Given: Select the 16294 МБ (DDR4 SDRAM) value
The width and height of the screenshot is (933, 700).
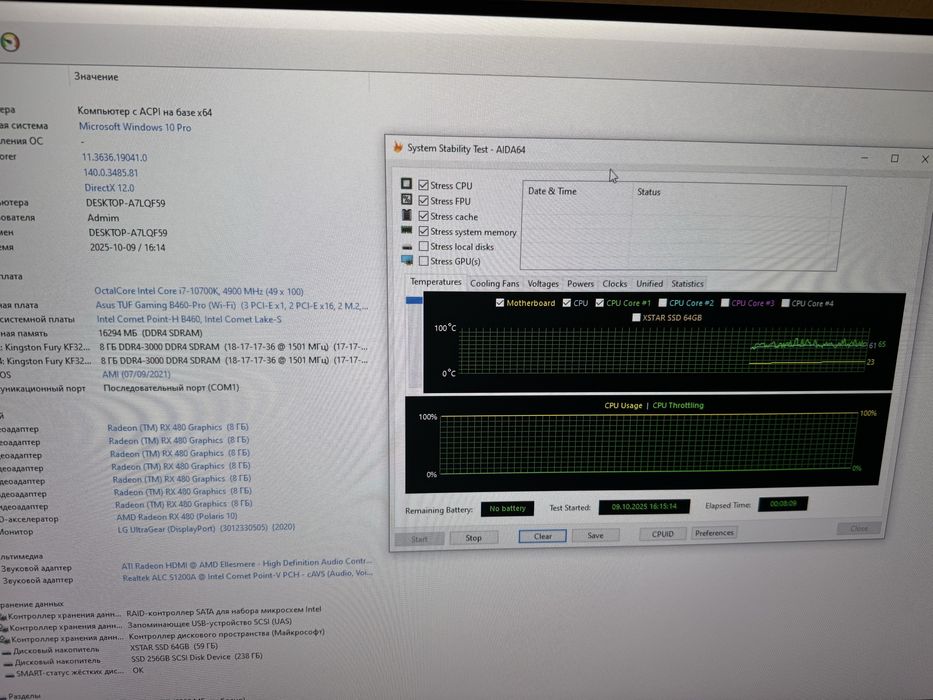Looking at the screenshot, I should point(150,333).
